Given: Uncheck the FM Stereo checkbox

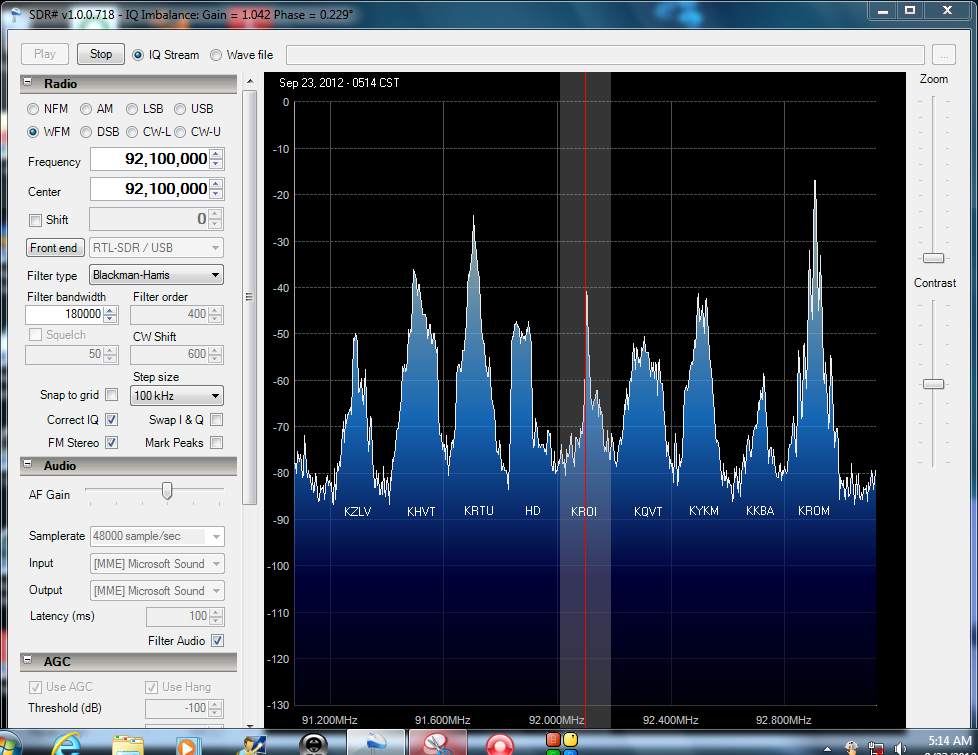Looking at the screenshot, I should (x=111, y=442).
